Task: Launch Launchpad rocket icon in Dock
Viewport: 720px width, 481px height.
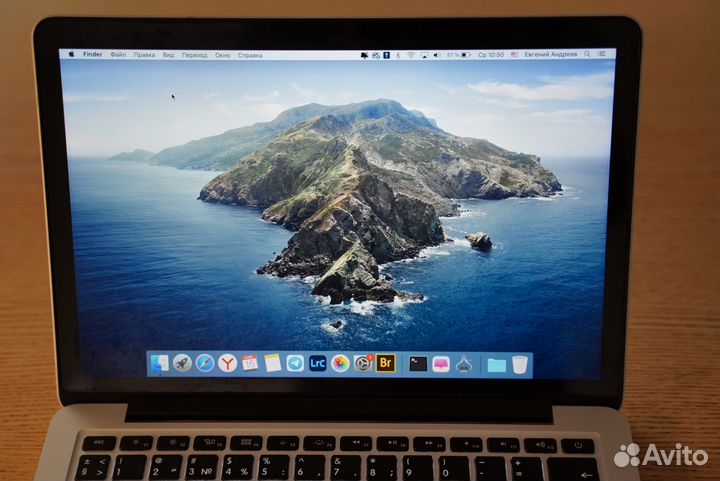Action: pos(182,364)
